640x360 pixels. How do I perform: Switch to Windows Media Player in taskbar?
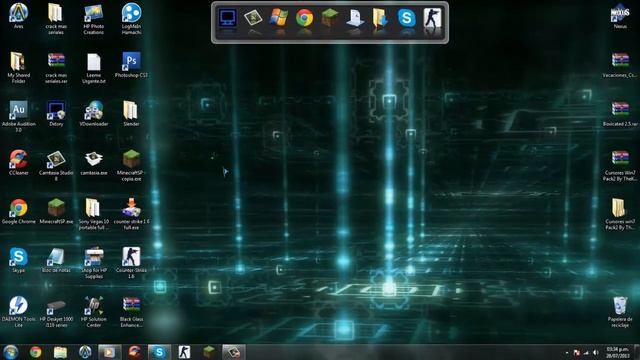pos(109,352)
